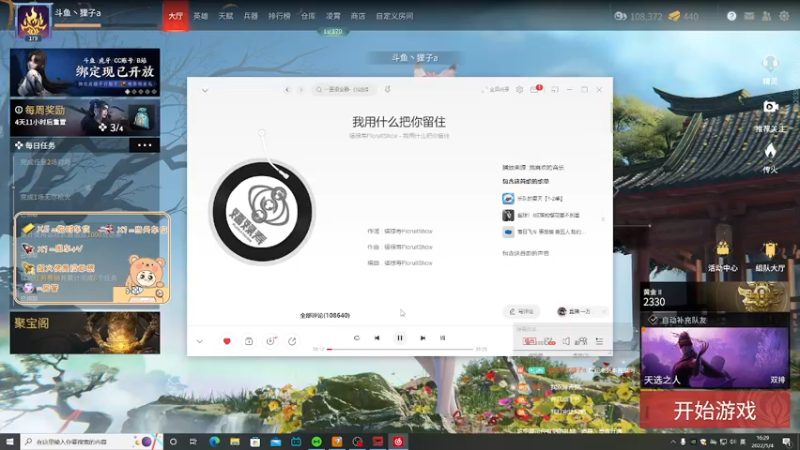Open the sound quality badge in player bar
Viewport: 800px width, 450px height.
pyautogui.click(x=530, y=341)
